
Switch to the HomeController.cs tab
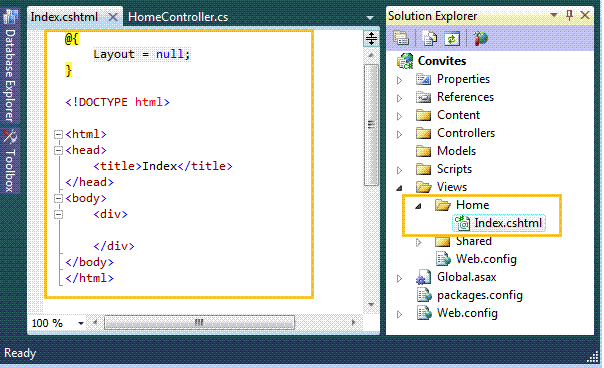coord(178,17)
